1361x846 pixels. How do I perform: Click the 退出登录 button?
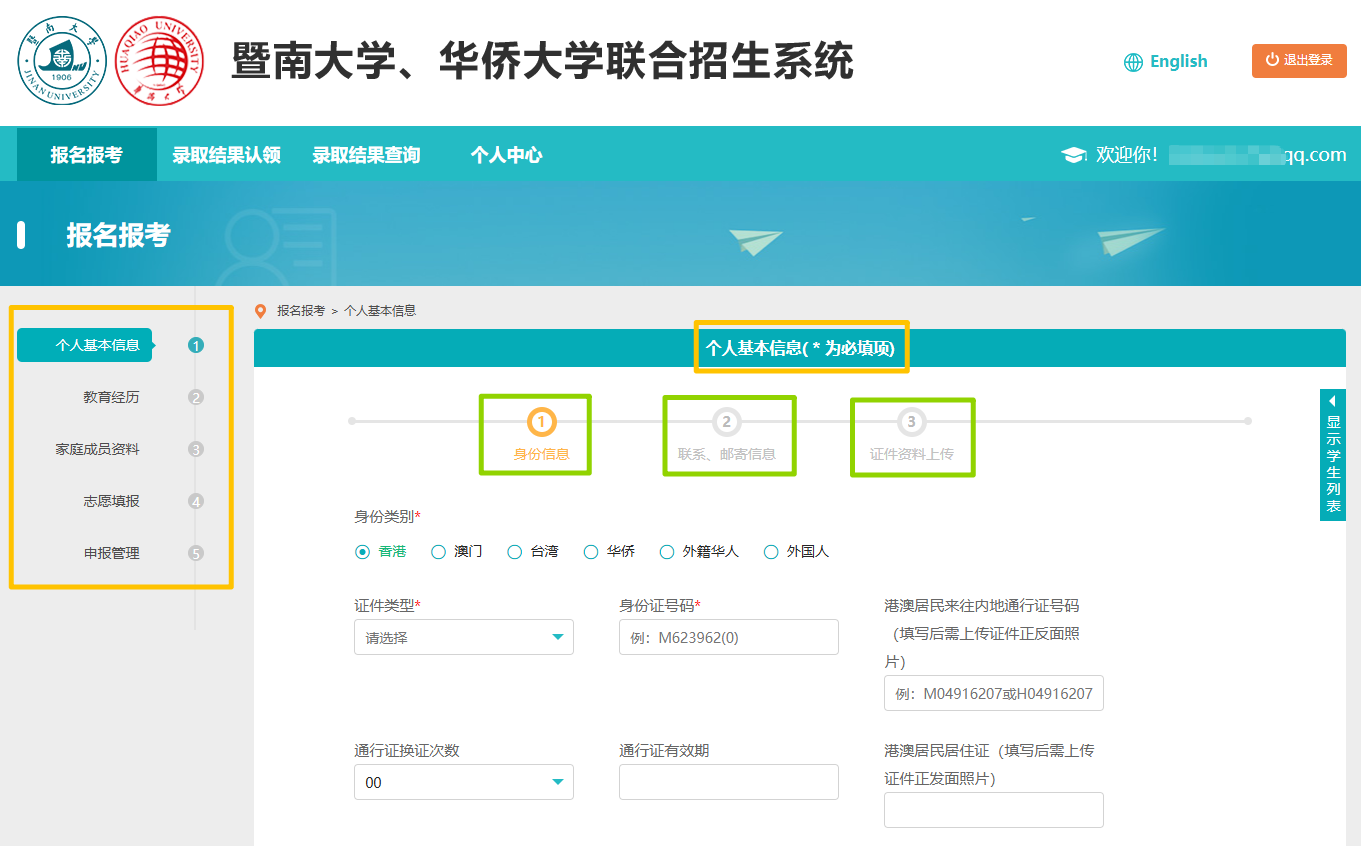(1299, 61)
